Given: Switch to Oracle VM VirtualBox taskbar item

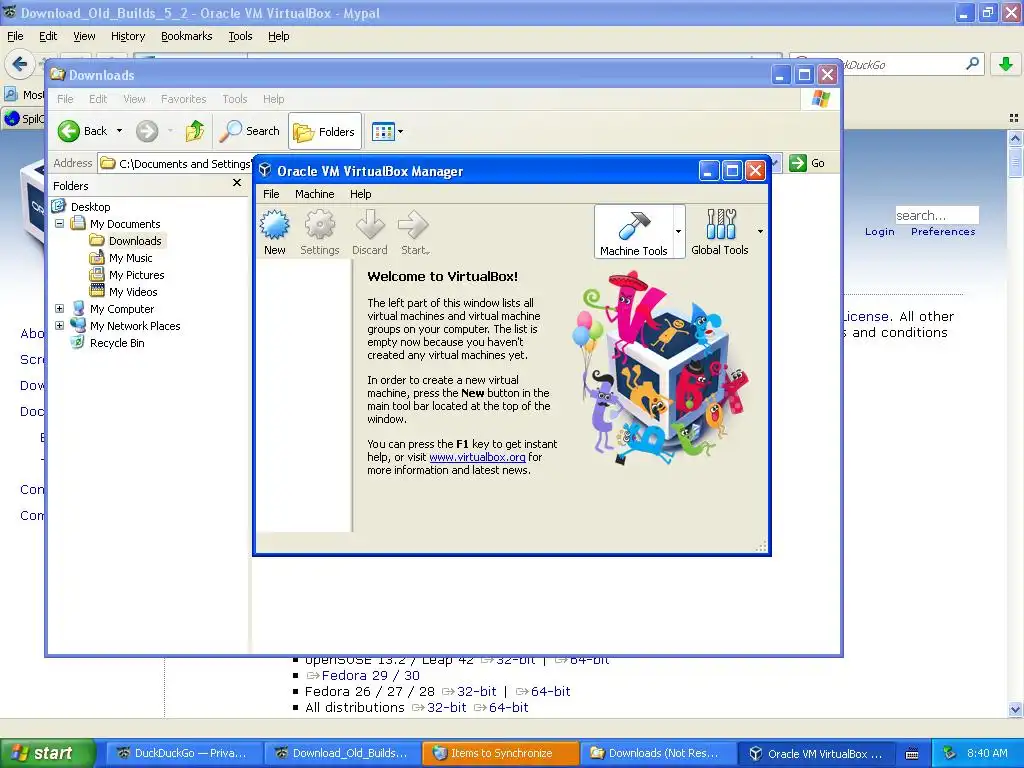Looking at the screenshot, I should (816, 753).
